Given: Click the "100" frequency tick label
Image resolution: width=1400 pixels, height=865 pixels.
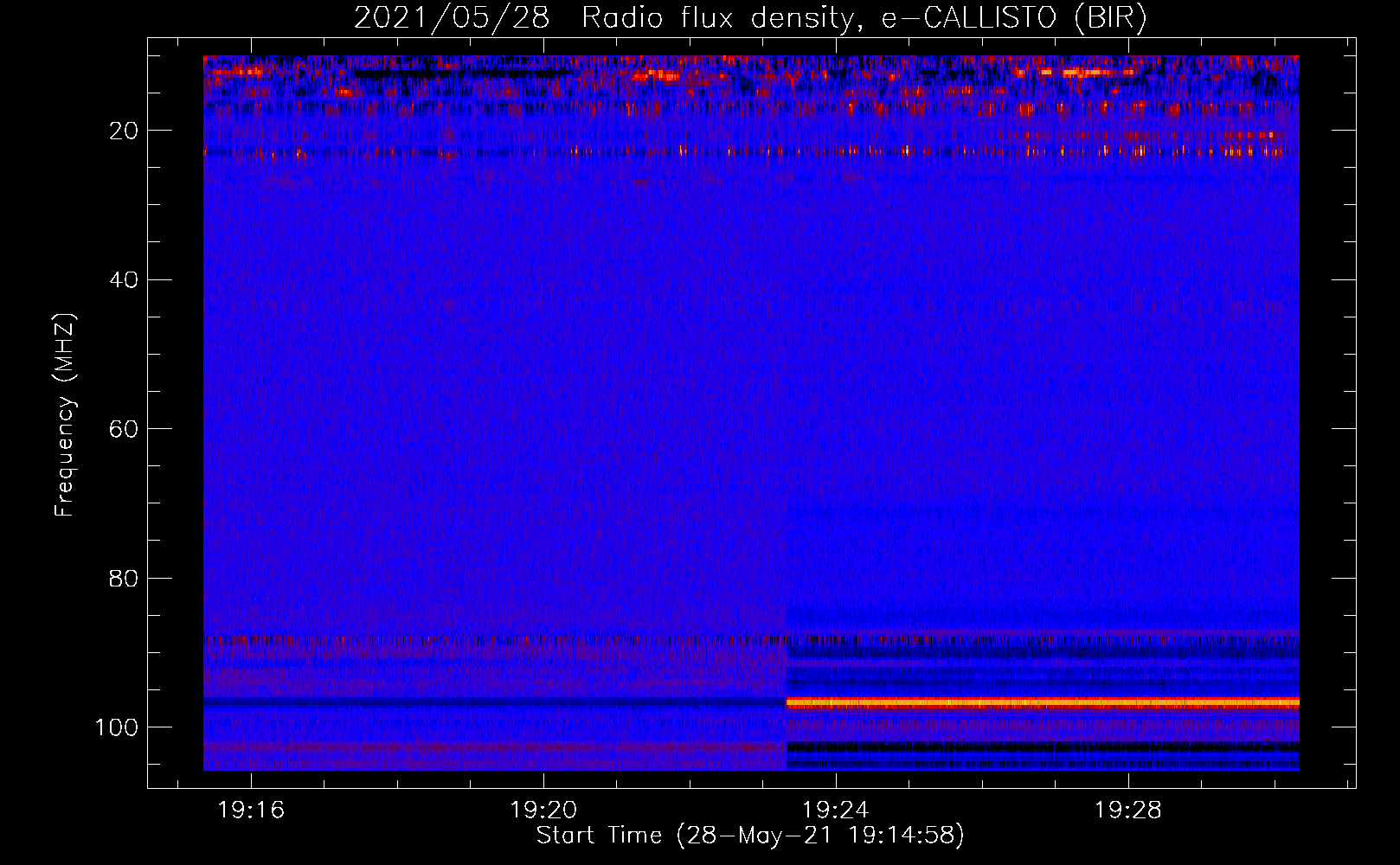Looking at the screenshot, I should (117, 727).
